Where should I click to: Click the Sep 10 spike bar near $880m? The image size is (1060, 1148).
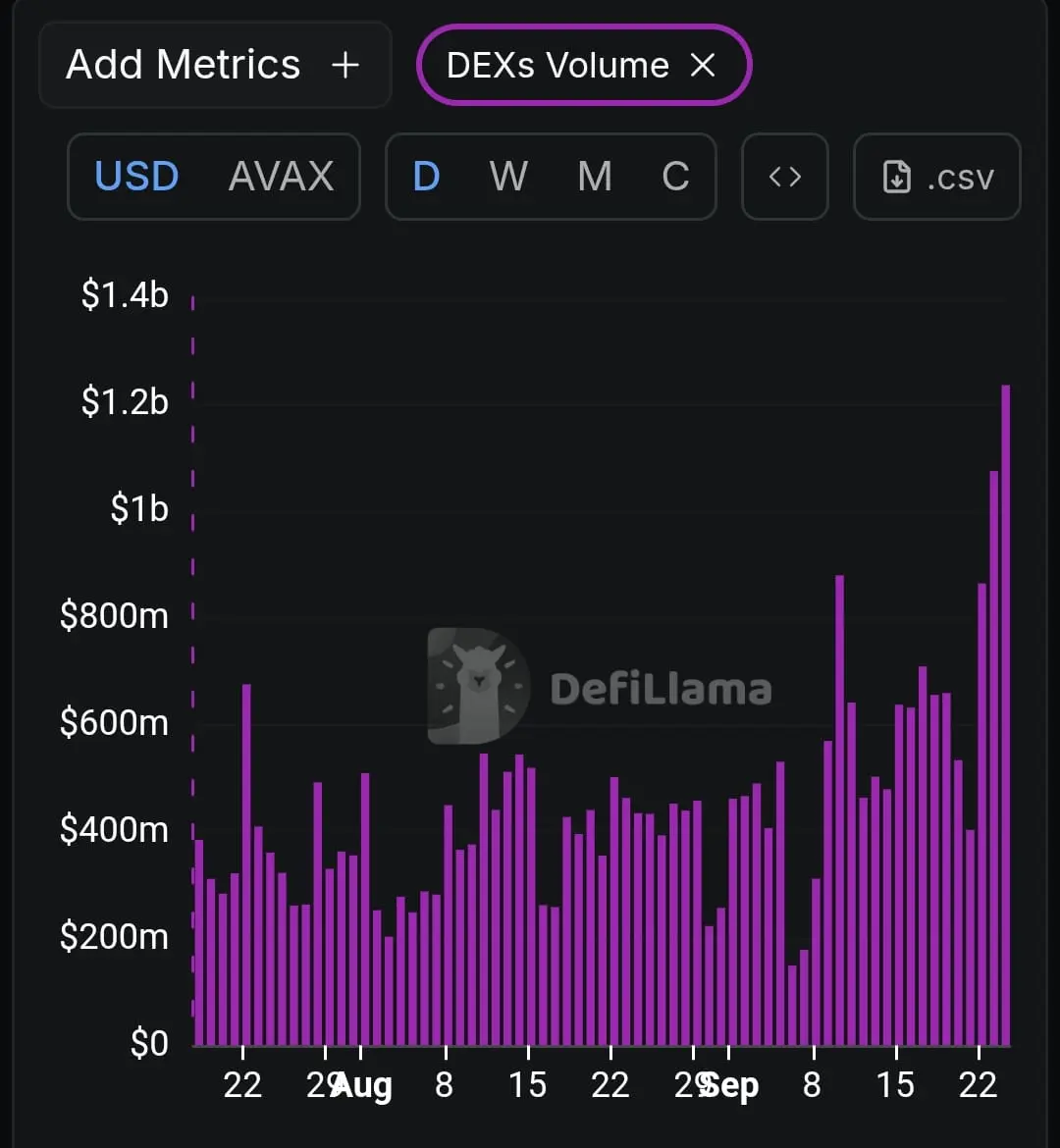[839, 810]
